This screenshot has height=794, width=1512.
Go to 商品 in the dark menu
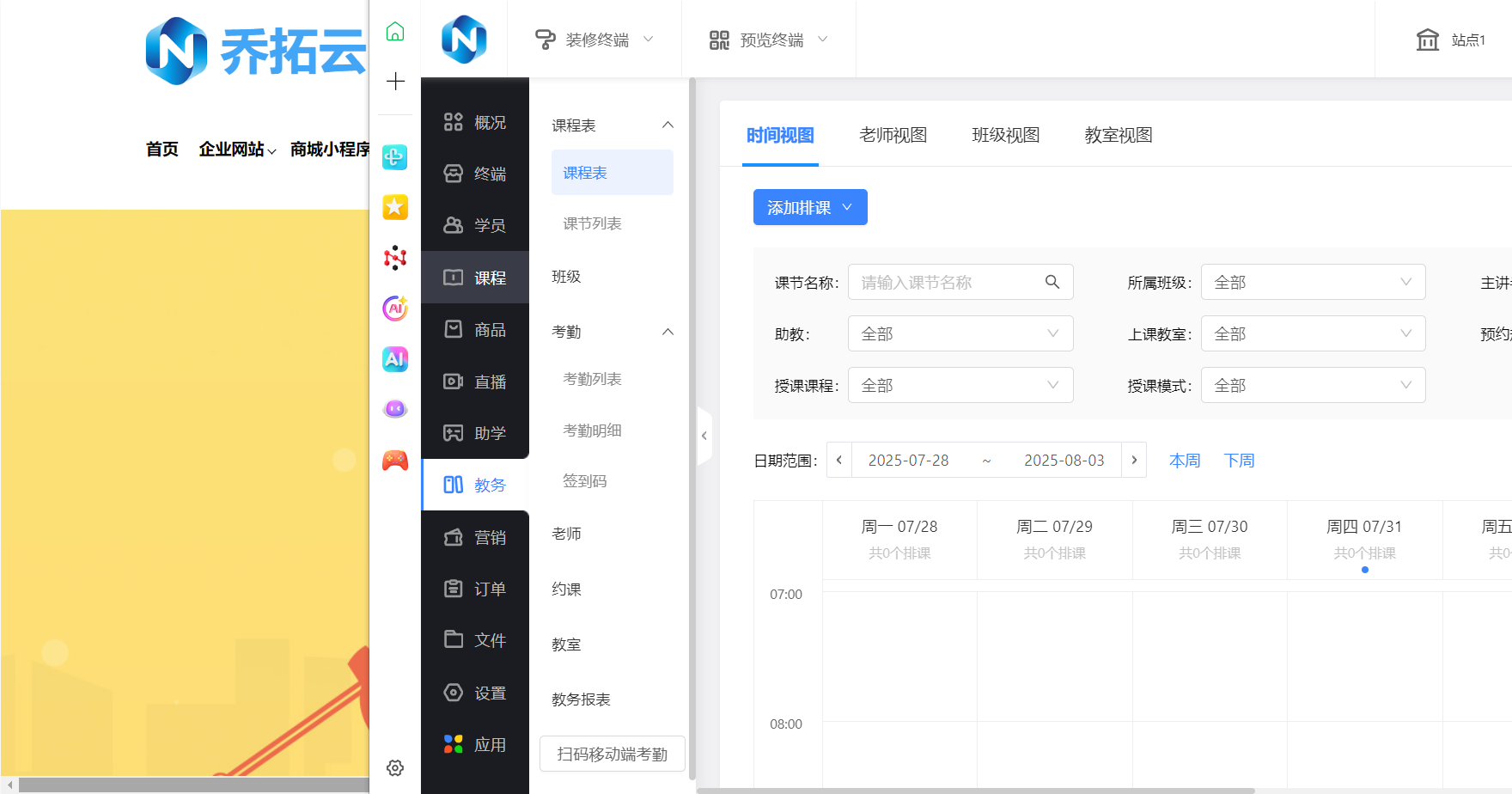pyautogui.click(x=475, y=329)
